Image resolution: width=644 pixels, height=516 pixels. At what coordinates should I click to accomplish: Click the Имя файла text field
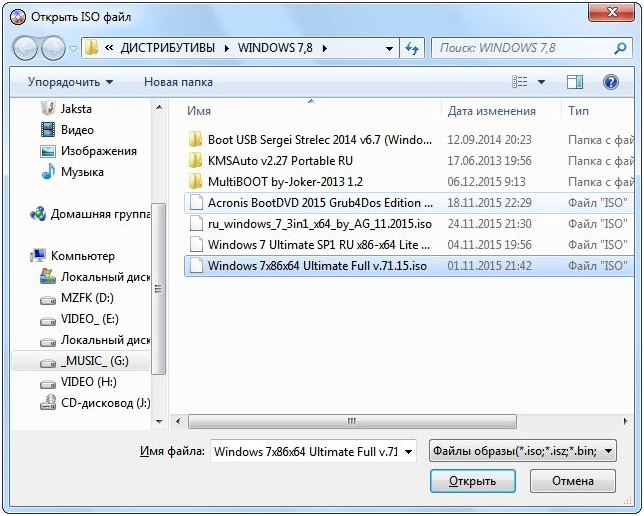[x=306, y=452]
